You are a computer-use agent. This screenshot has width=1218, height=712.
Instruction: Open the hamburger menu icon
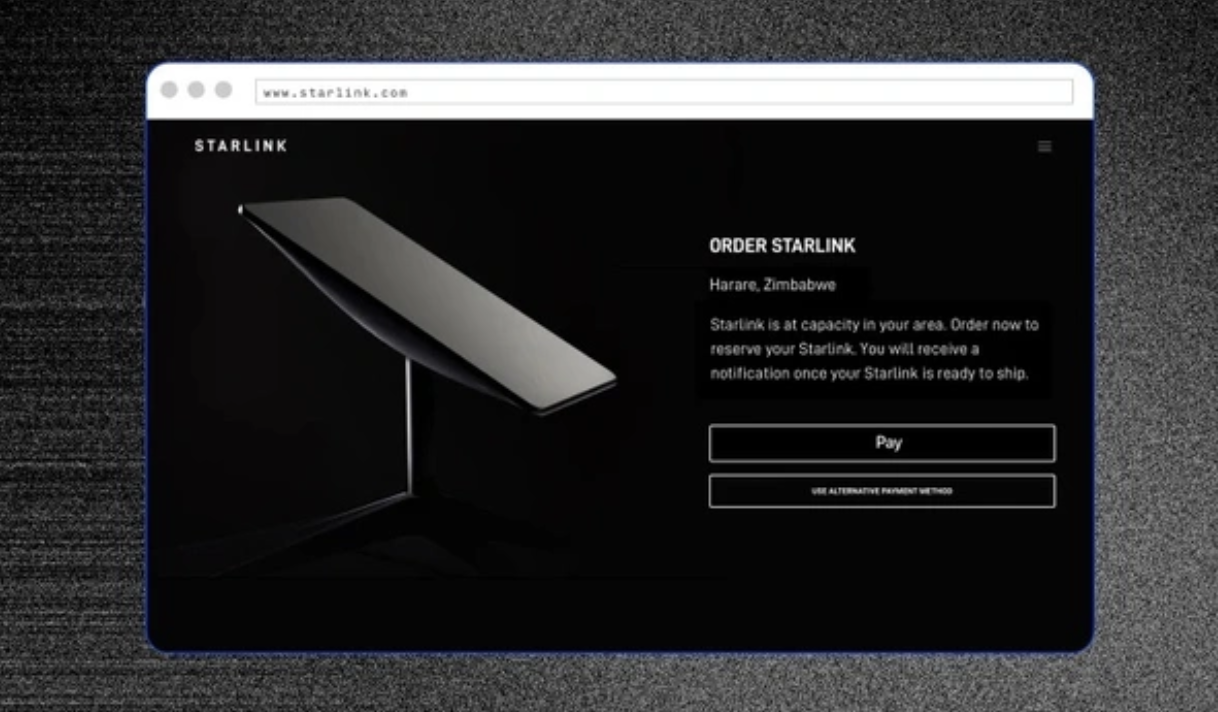click(x=1044, y=146)
